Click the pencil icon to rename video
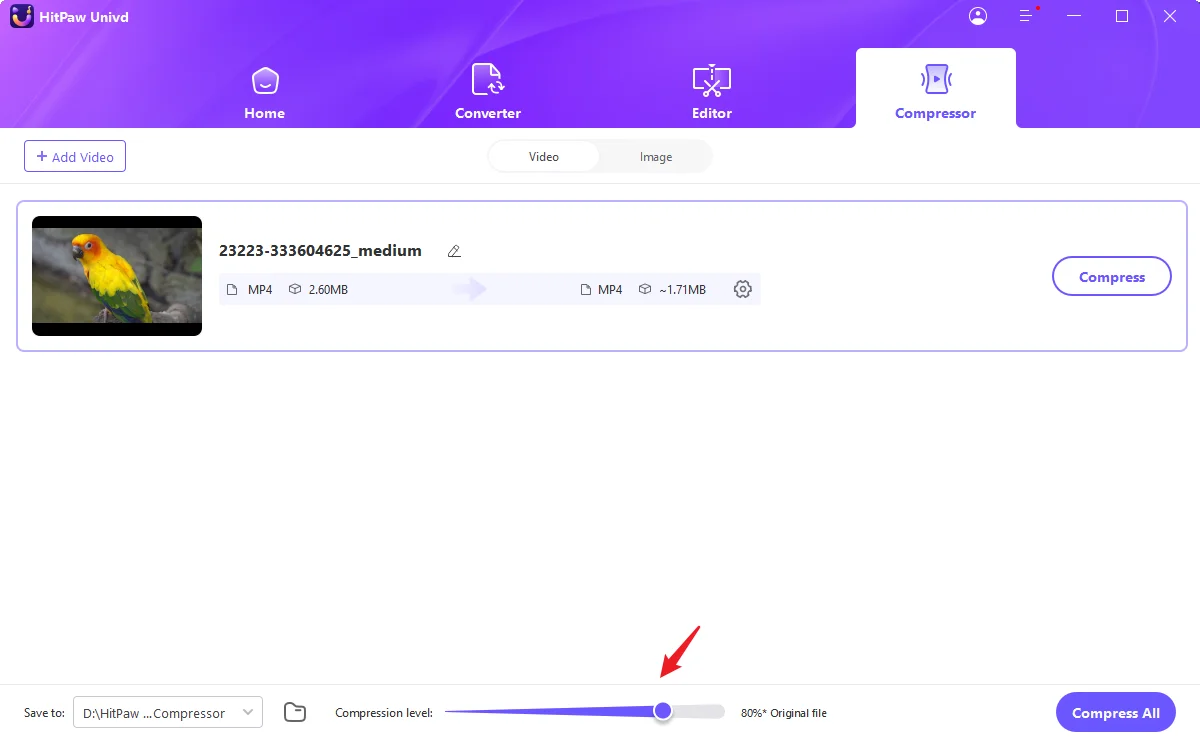 454,251
